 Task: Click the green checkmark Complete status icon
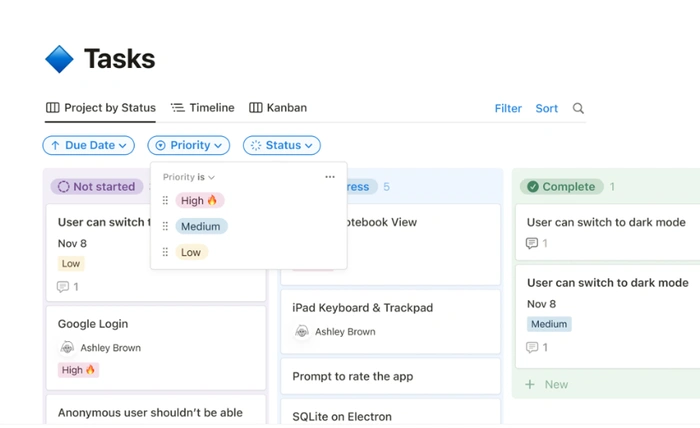point(533,187)
